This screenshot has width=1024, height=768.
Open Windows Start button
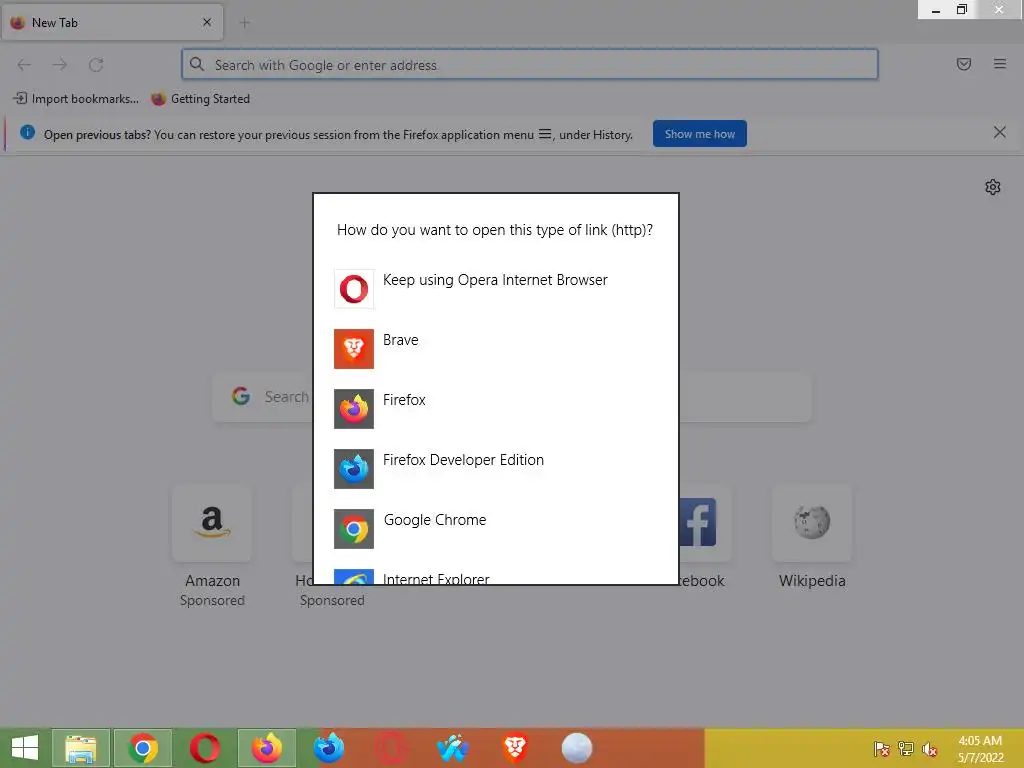click(25, 748)
